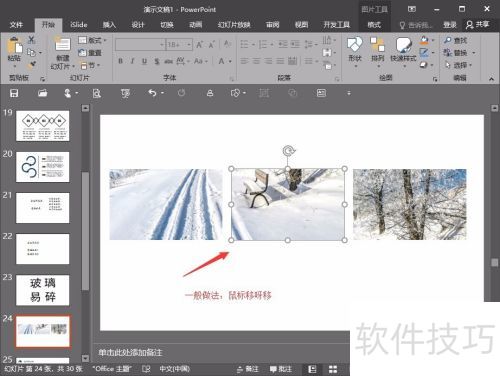
Task: Select slide 23 thumbnail 玻璃易碎
Action: click(43, 290)
